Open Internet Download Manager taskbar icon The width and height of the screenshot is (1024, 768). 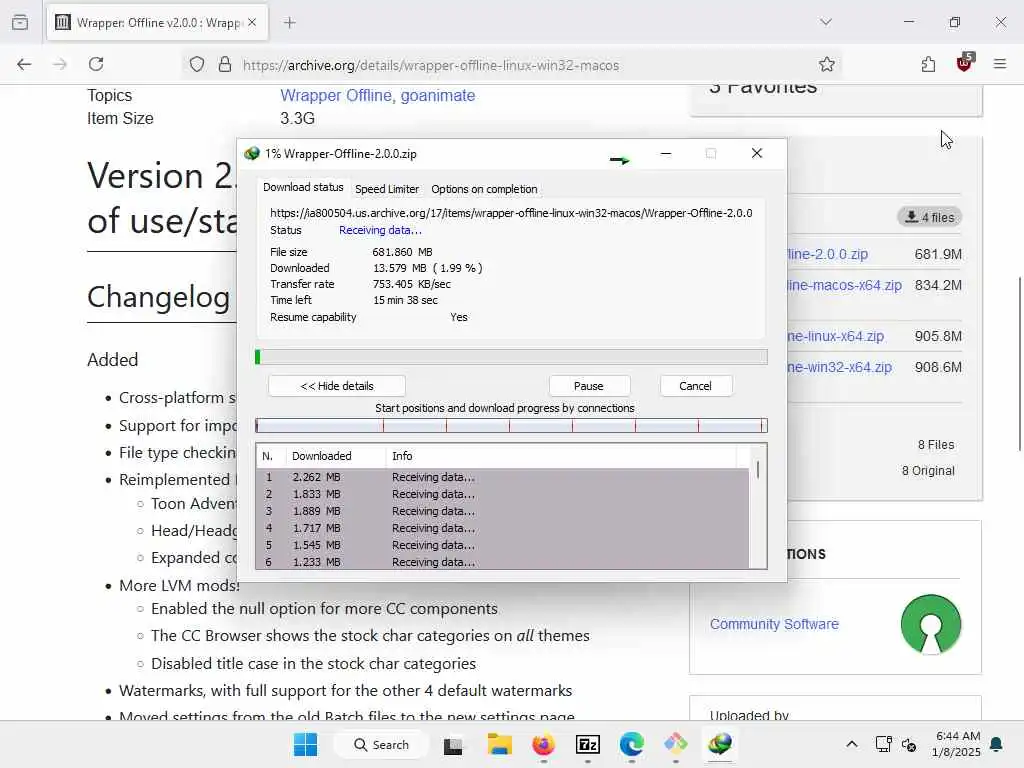(x=720, y=744)
